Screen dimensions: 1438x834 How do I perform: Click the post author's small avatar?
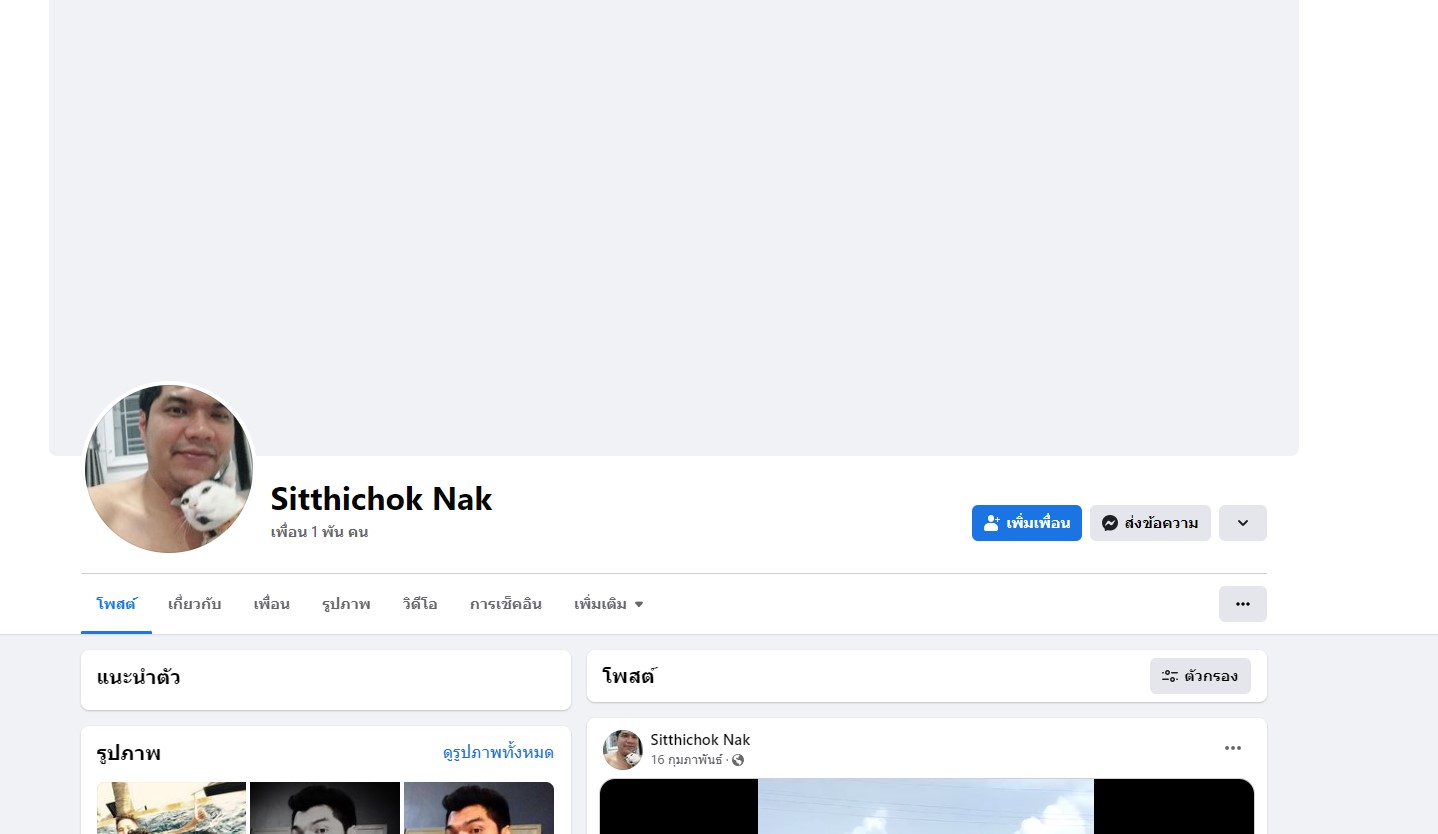[x=622, y=750]
